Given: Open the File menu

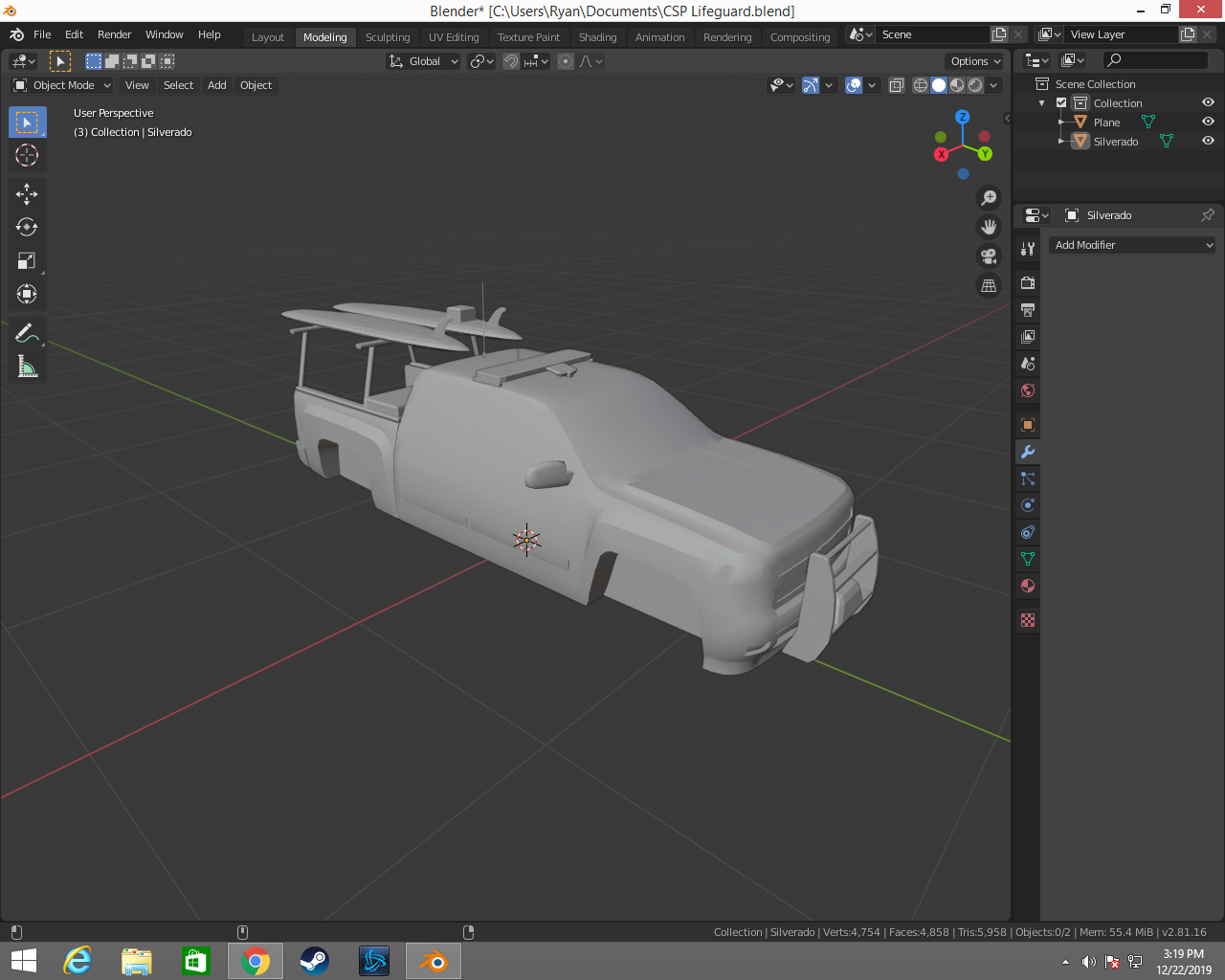Looking at the screenshot, I should (x=42, y=34).
